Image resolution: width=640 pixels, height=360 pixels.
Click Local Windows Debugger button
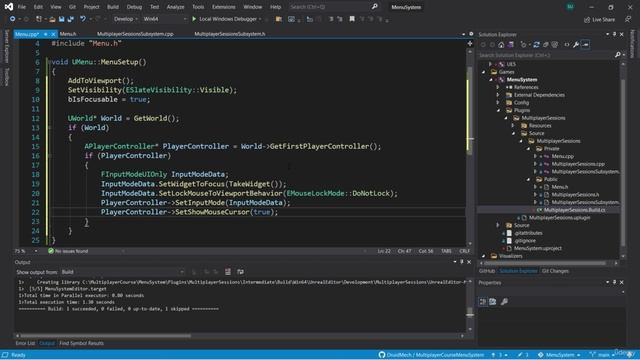[227, 19]
